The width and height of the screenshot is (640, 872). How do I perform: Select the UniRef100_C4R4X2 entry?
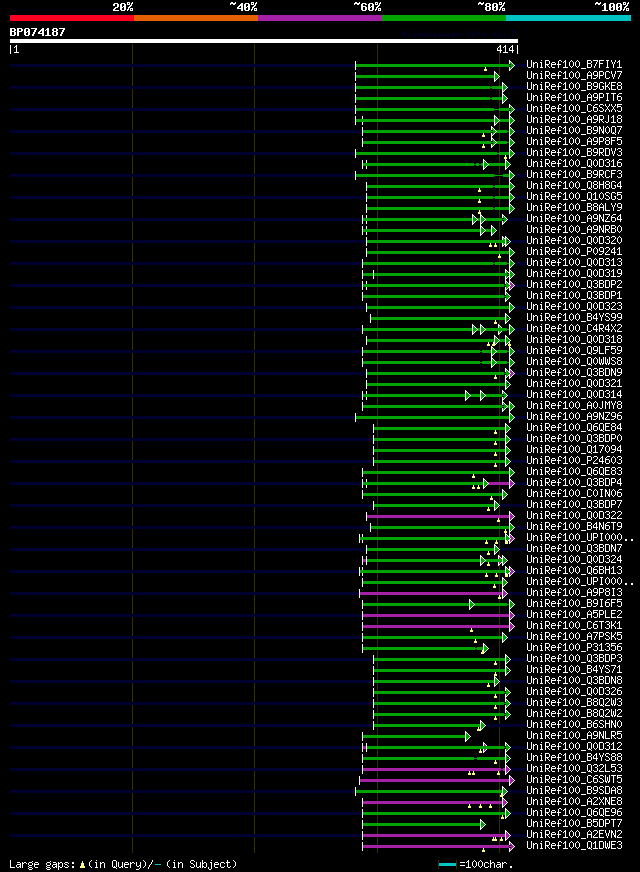pyautogui.click(x=574, y=329)
